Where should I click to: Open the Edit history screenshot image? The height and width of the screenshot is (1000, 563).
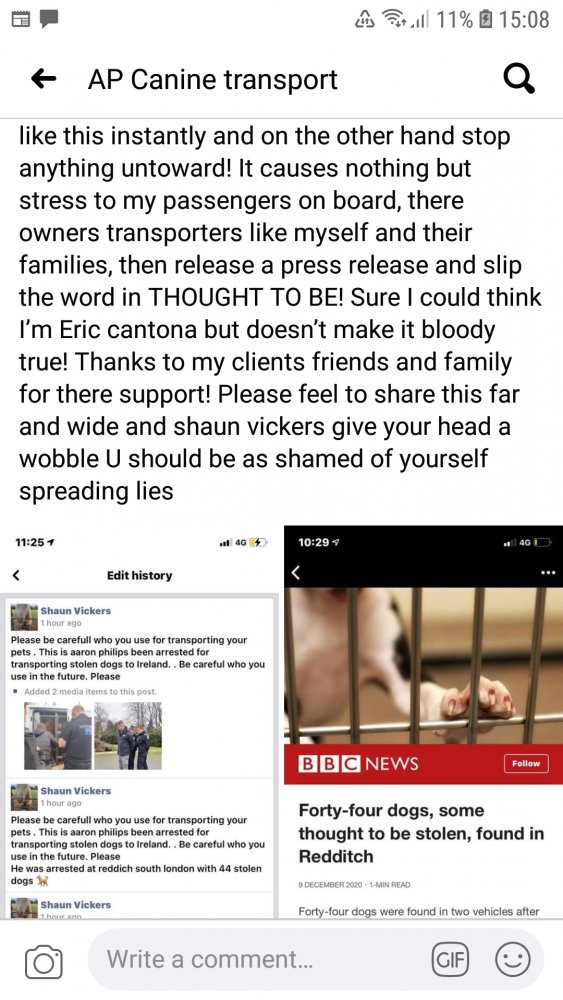[140, 721]
